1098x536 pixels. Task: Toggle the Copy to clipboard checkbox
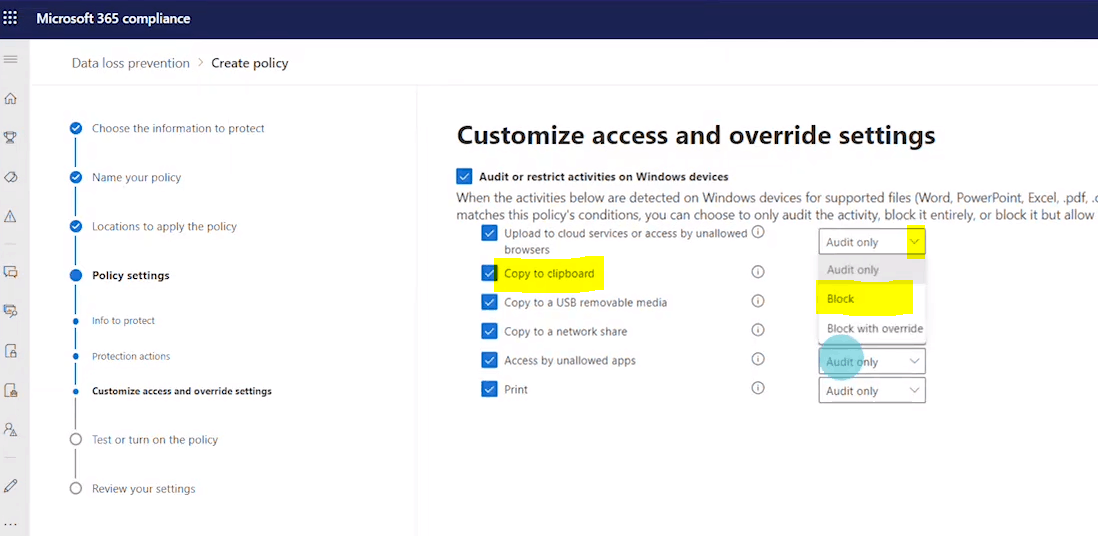point(489,273)
